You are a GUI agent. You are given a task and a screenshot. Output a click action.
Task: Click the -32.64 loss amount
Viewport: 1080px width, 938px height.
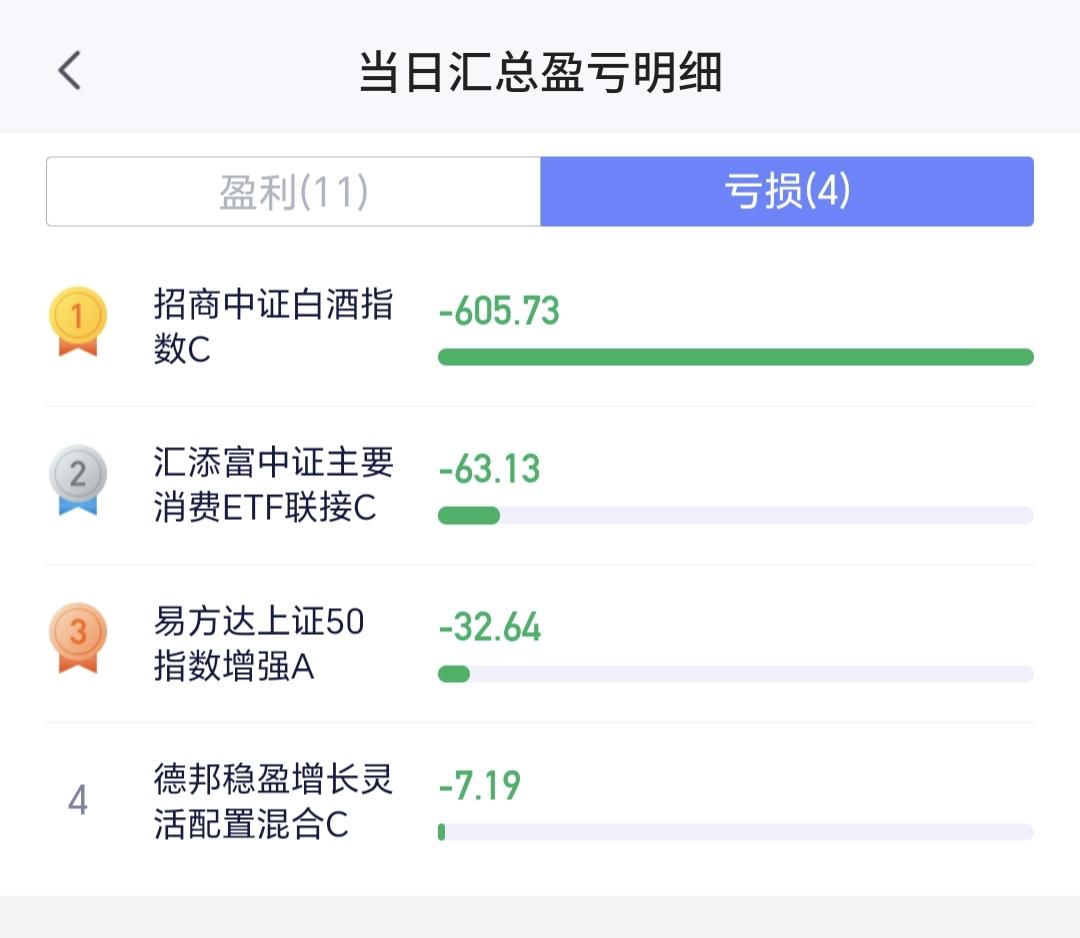490,627
